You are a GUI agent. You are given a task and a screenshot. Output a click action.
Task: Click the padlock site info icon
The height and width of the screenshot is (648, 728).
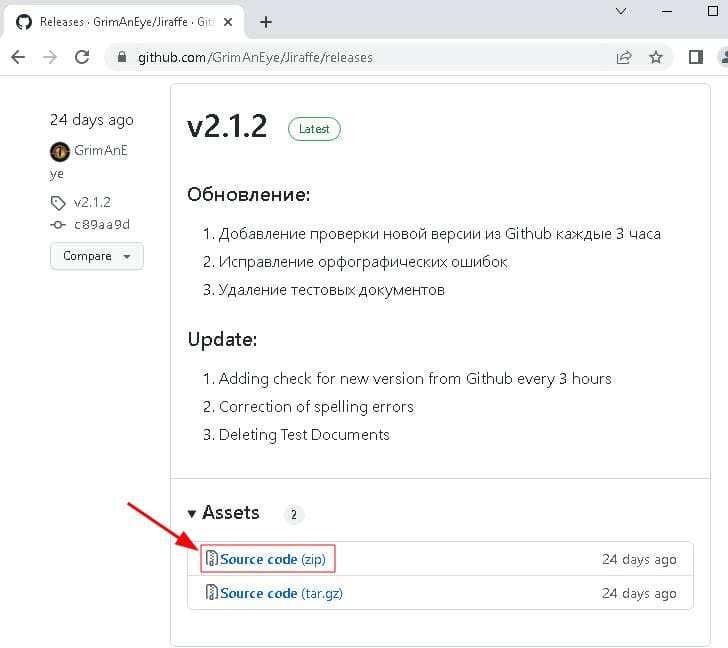tap(122, 57)
